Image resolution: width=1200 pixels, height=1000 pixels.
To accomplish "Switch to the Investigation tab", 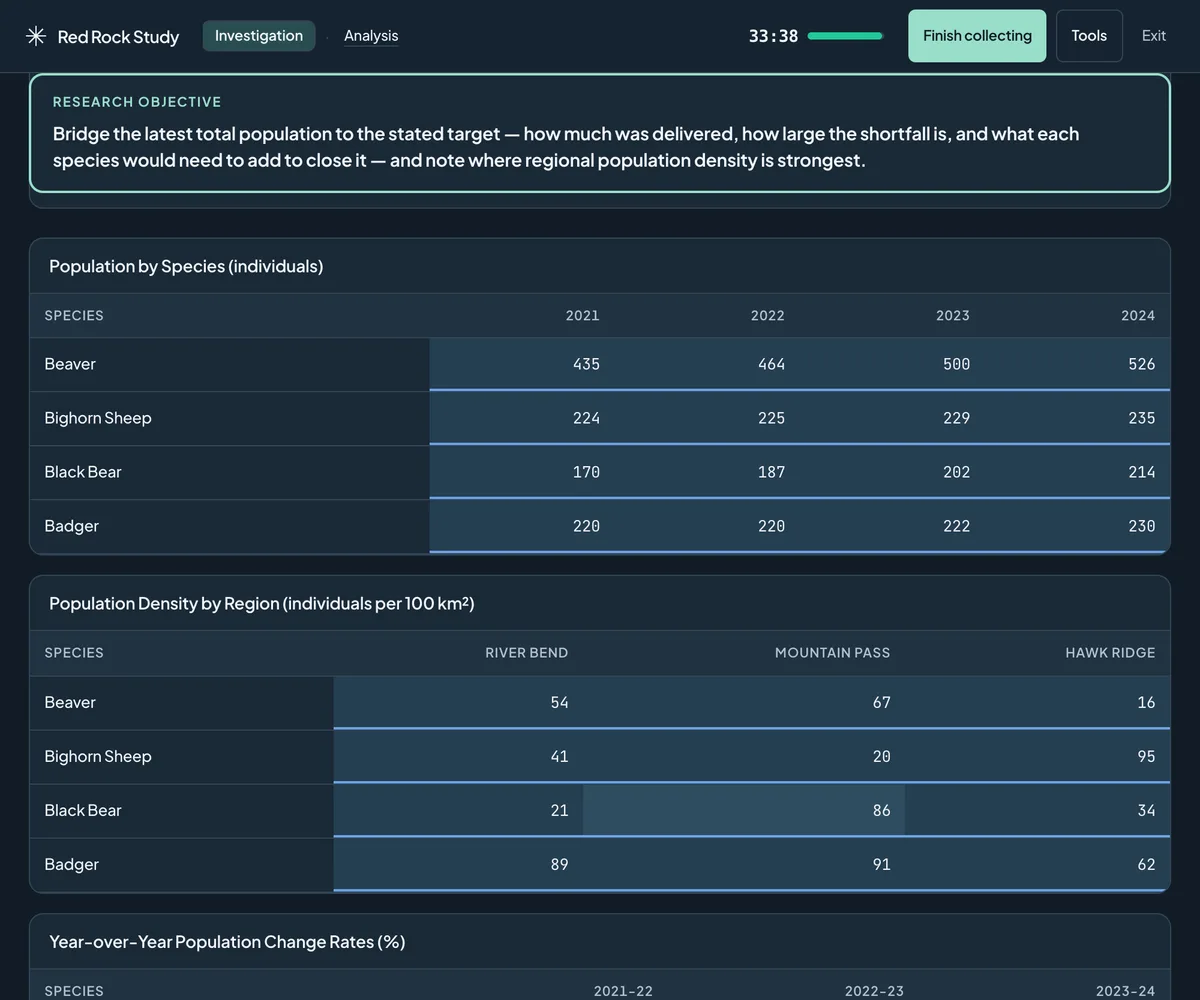I will point(259,36).
